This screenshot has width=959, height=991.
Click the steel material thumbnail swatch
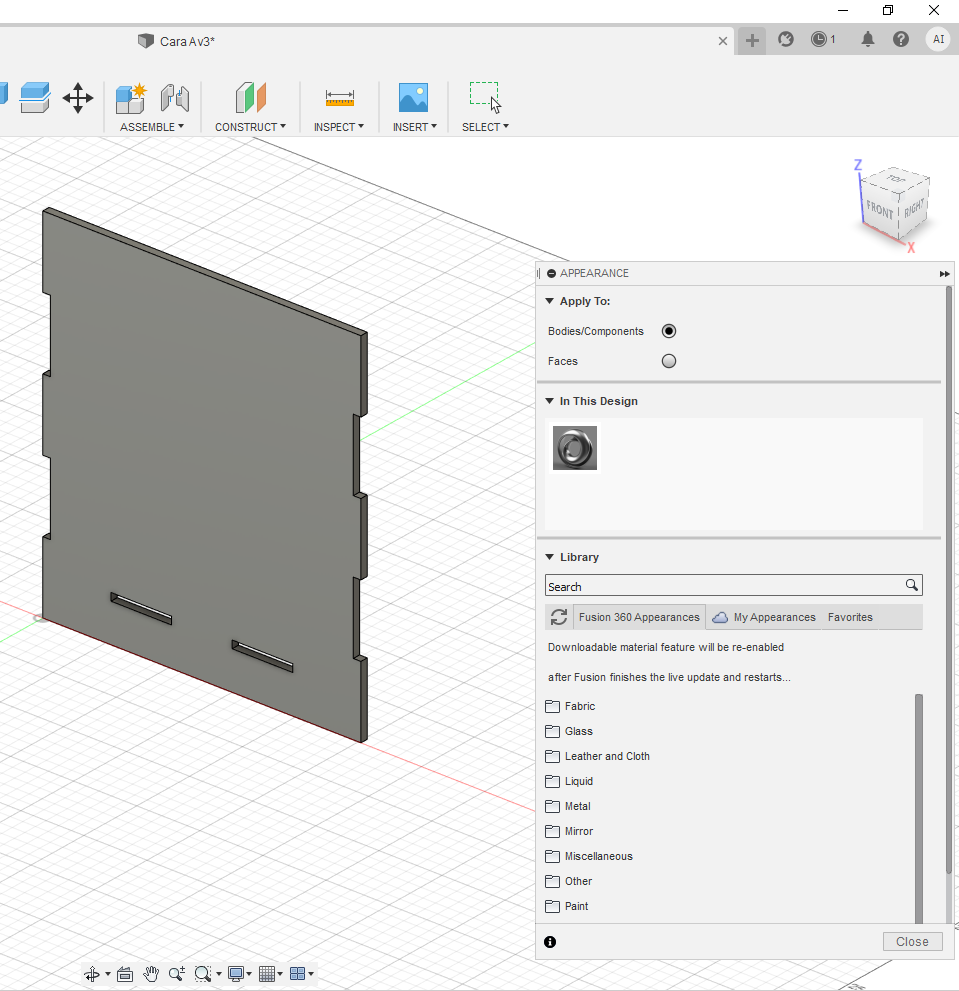click(x=575, y=448)
